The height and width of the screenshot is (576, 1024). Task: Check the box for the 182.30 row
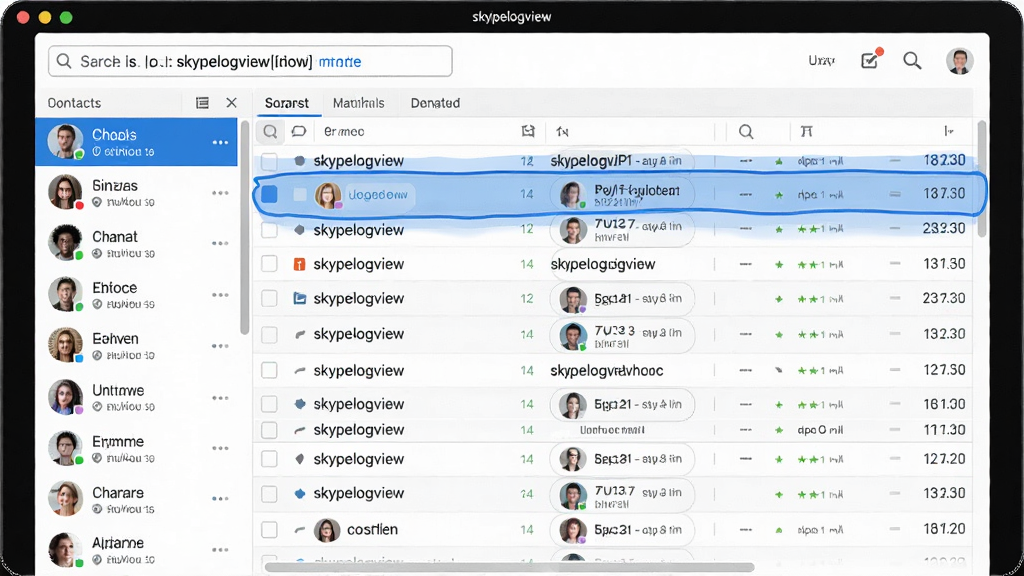(x=269, y=161)
